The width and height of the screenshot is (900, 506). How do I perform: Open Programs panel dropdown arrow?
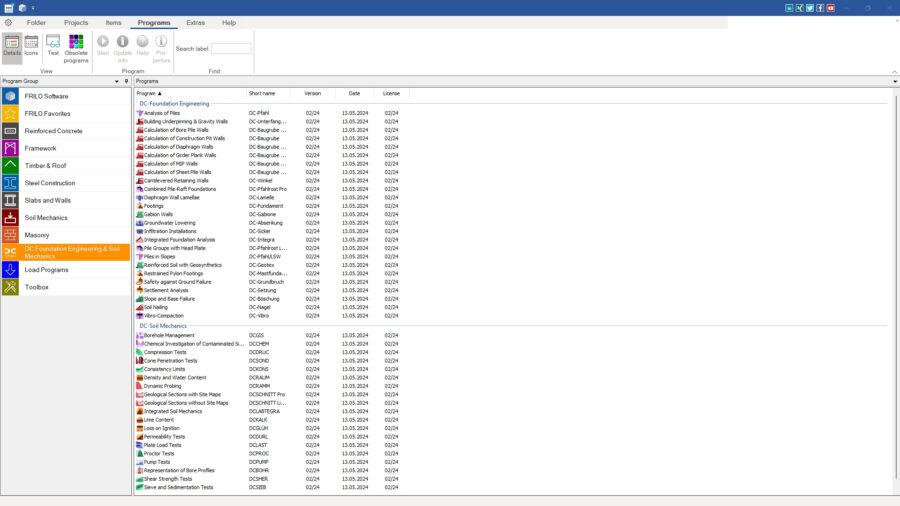(895, 81)
